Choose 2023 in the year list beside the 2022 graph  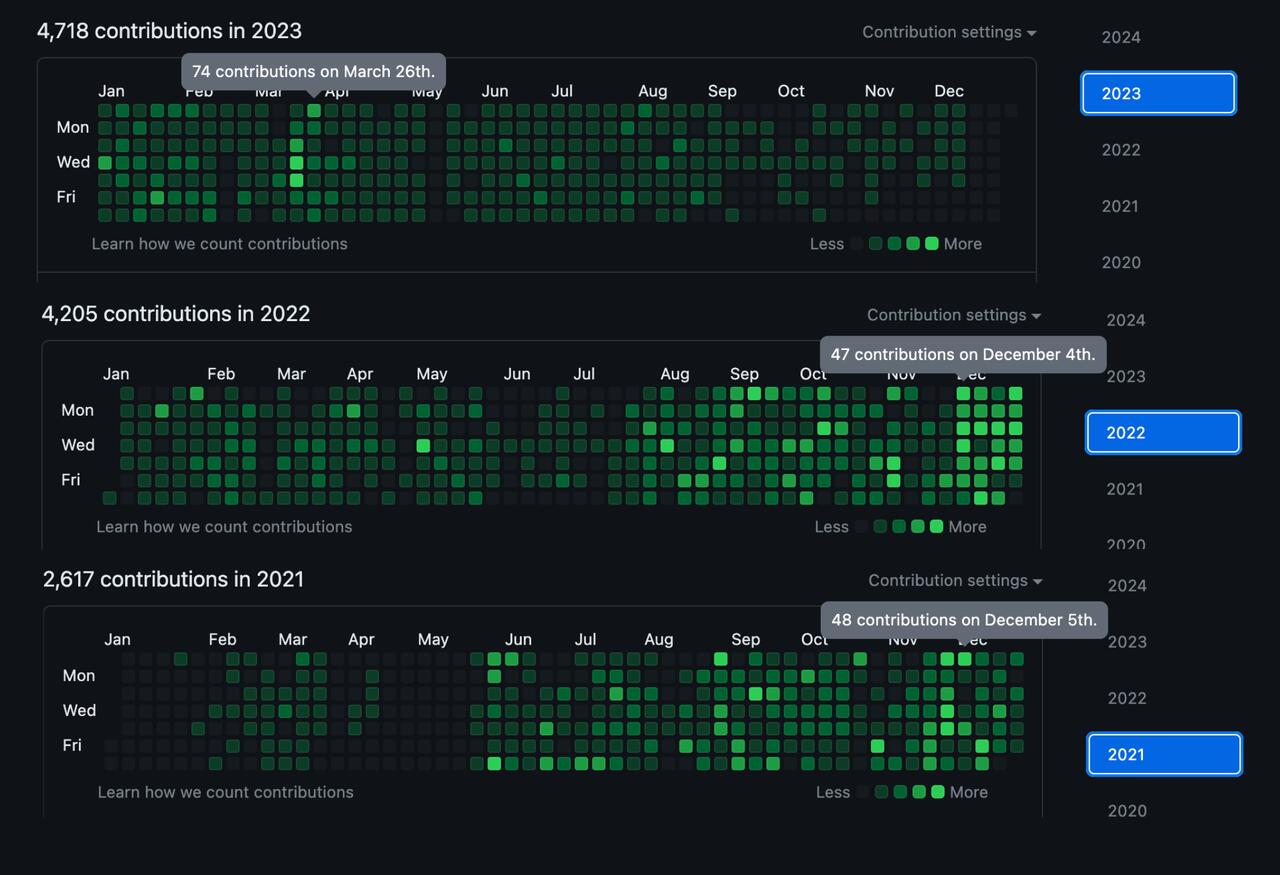(1126, 376)
